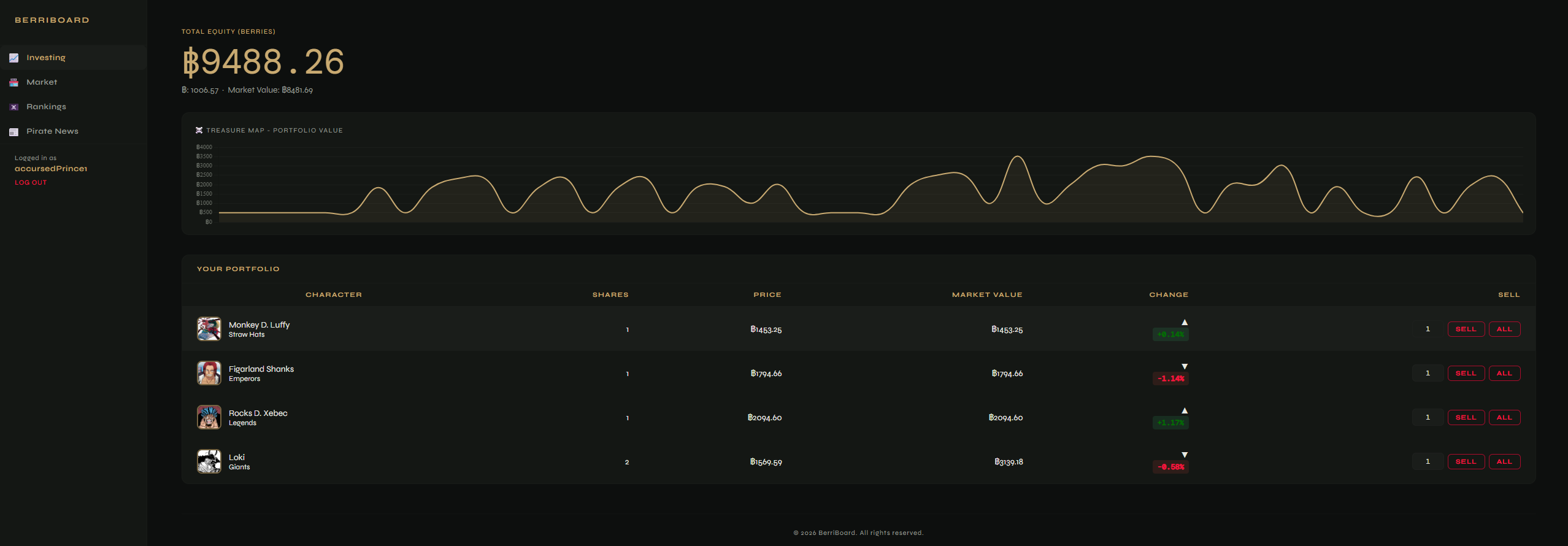Click the Pirate News newspaper icon
This screenshot has height=546, width=1568.
click(x=13, y=131)
